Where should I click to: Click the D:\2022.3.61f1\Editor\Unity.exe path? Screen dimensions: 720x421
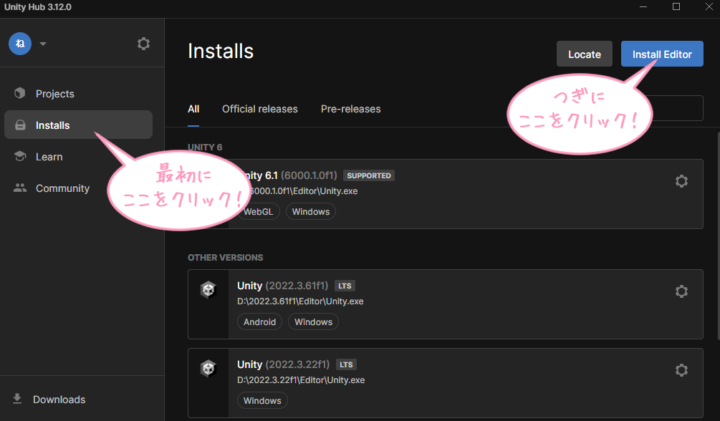point(300,302)
